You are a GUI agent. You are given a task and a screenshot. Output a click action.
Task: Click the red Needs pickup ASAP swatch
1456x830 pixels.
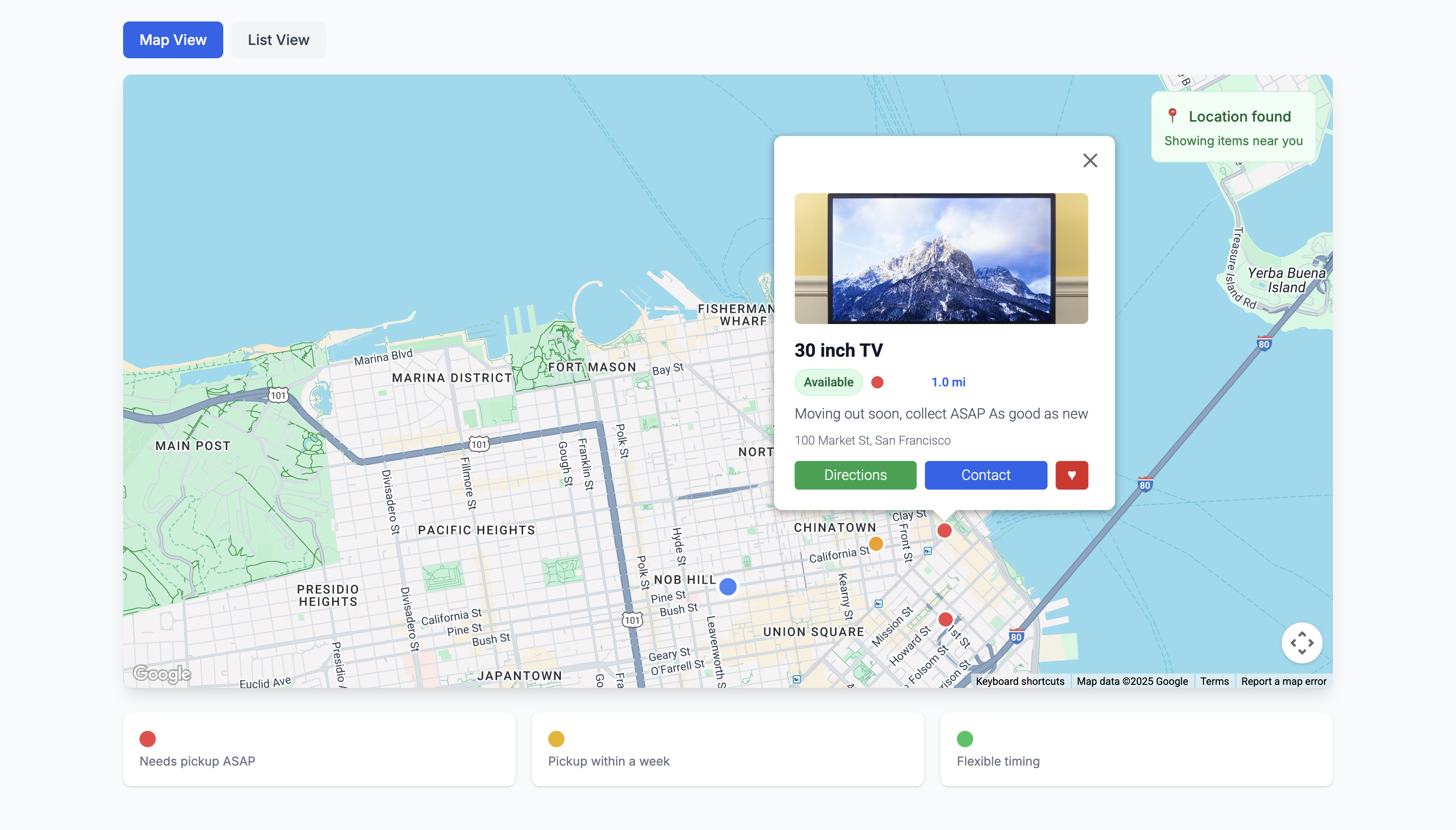(148, 739)
